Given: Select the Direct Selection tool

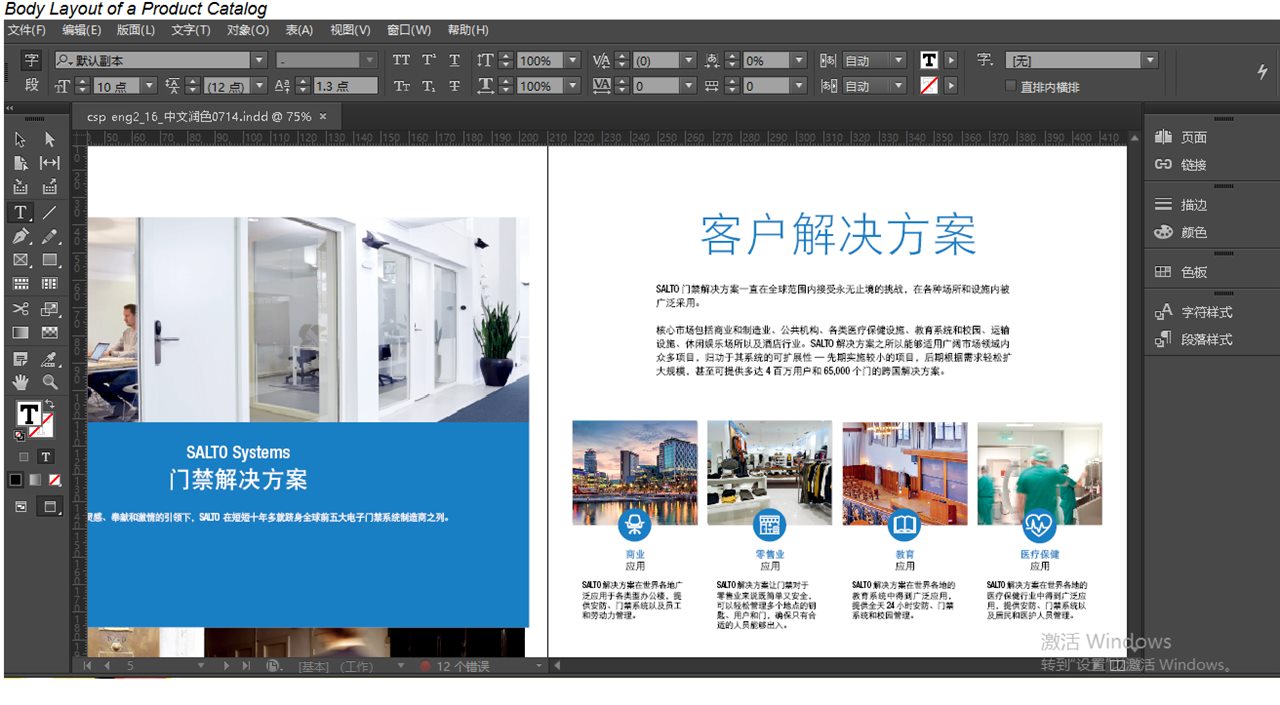Looking at the screenshot, I should 49,139.
